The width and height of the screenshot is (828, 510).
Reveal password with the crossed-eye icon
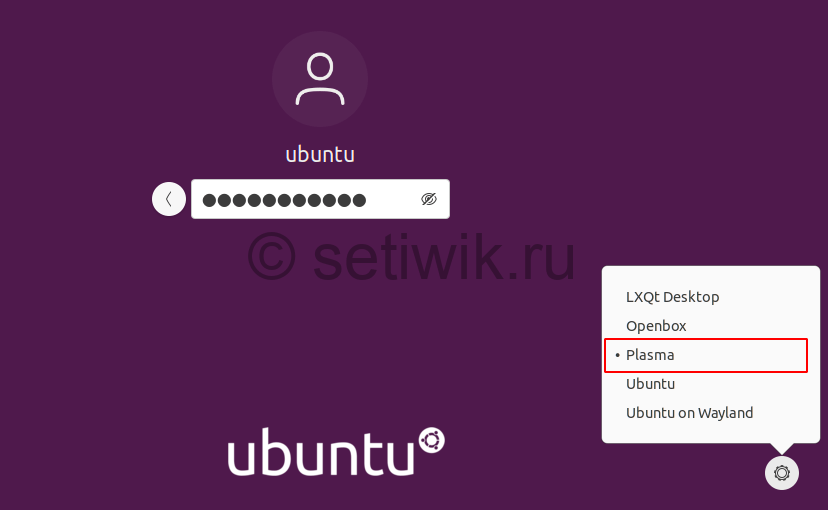[429, 199]
